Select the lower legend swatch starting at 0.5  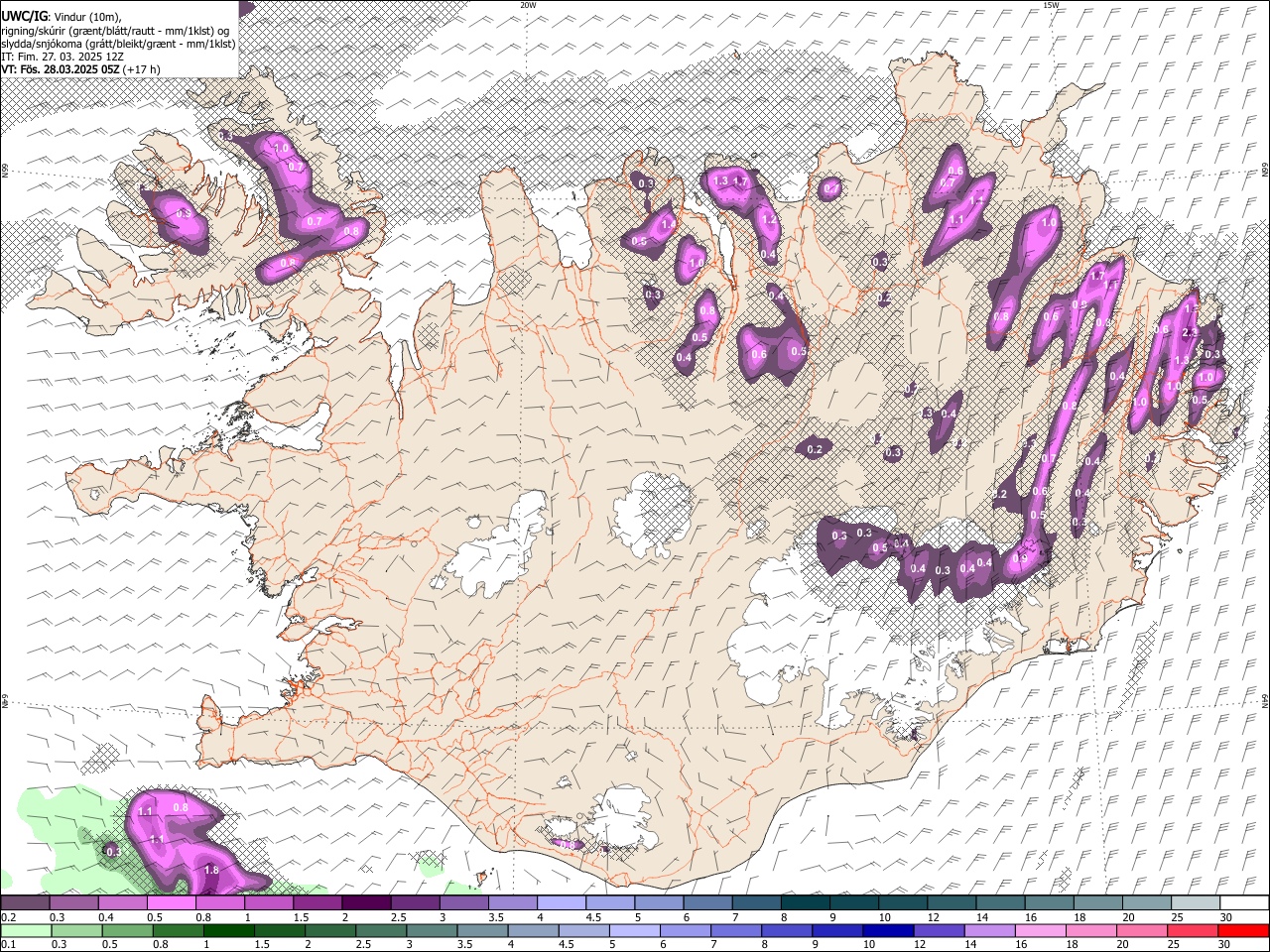[x=128, y=931]
